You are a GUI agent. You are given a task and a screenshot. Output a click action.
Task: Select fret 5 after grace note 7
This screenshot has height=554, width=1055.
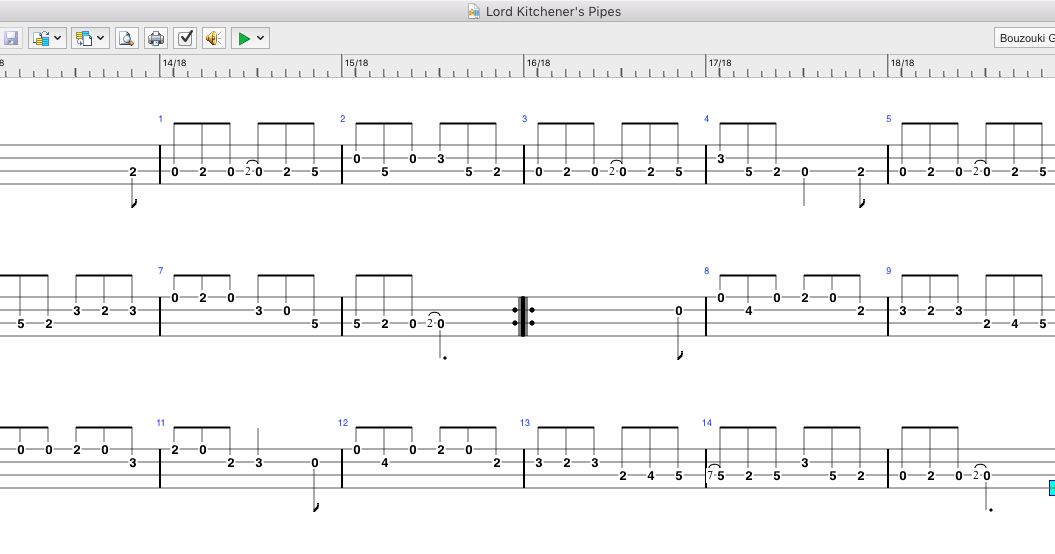click(721, 476)
